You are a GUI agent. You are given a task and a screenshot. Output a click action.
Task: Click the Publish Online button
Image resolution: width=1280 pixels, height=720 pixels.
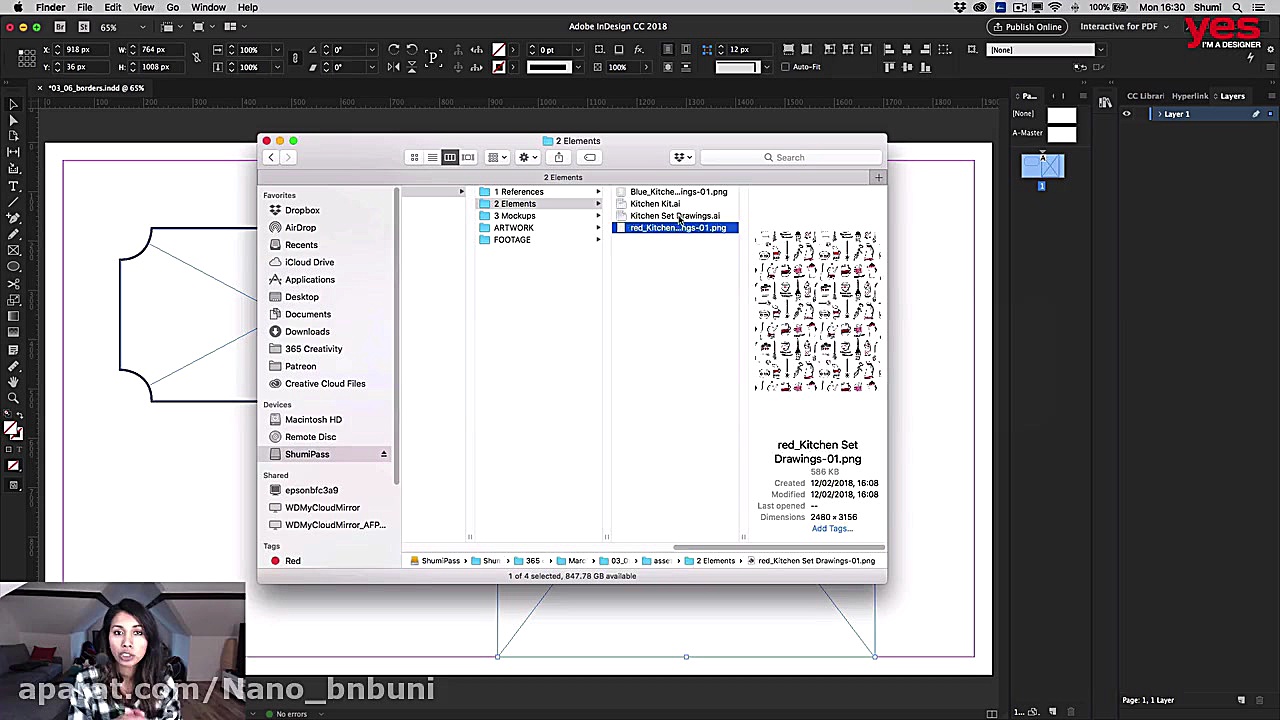[1027, 26]
